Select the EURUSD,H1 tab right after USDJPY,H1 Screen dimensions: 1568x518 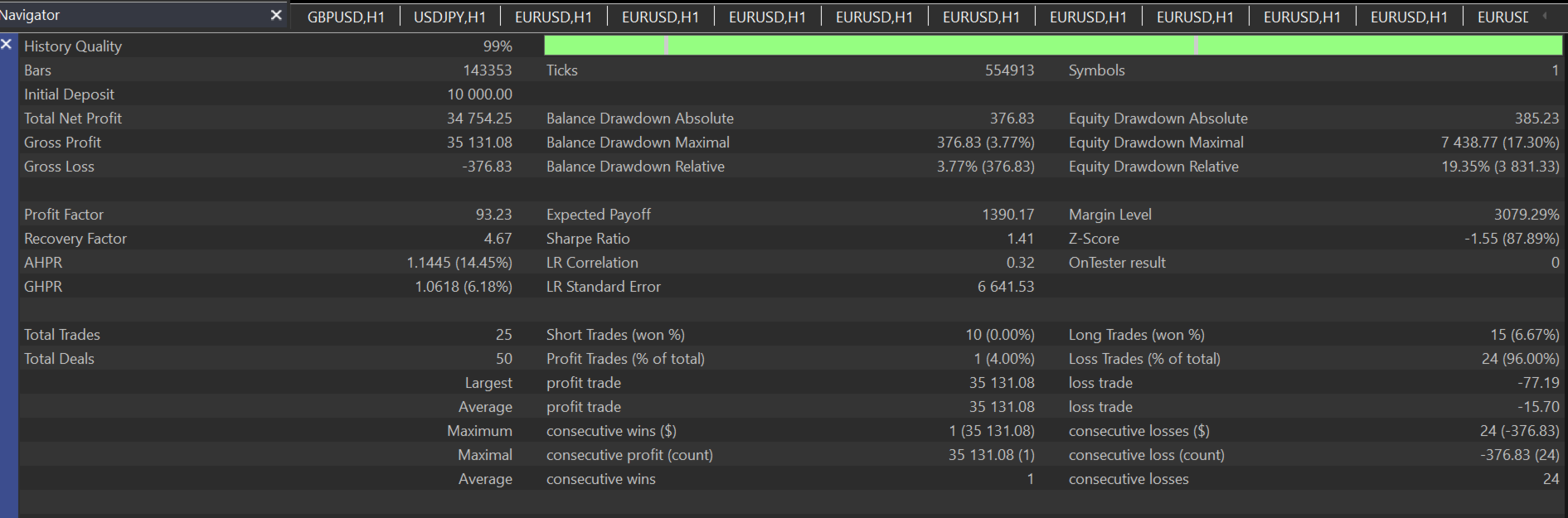pyautogui.click(x=553, y=17)
